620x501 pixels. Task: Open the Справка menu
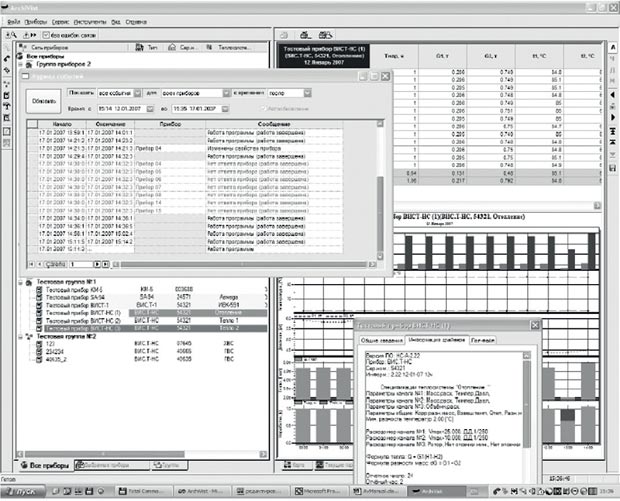tap(136, 22)
